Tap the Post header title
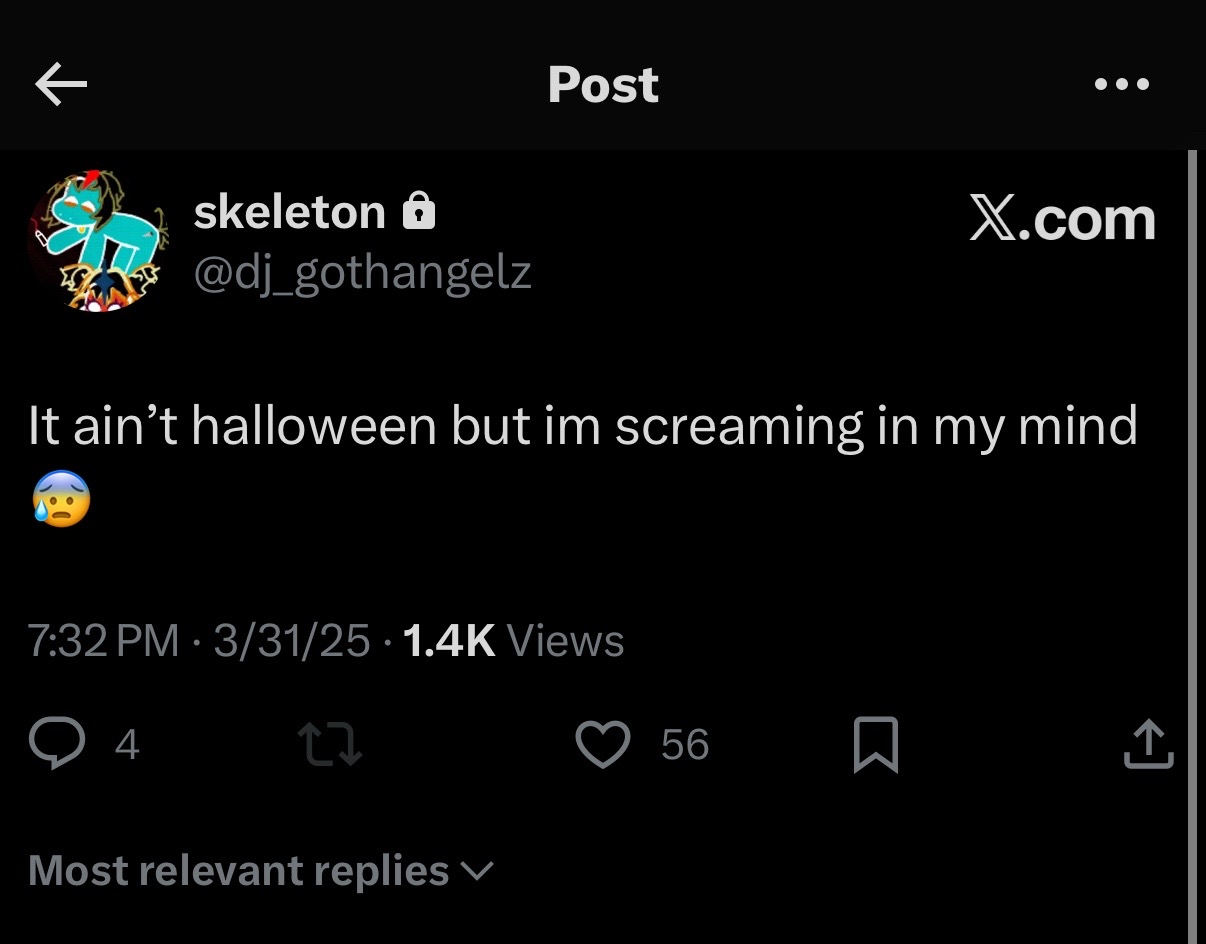Viewport: 1206px width, 944px height. (603, 85)
